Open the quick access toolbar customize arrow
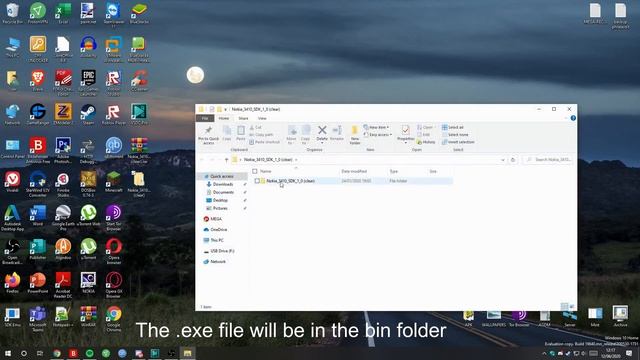Image resolution: width=640 pixels, height=360 pixels. point(225,109)
